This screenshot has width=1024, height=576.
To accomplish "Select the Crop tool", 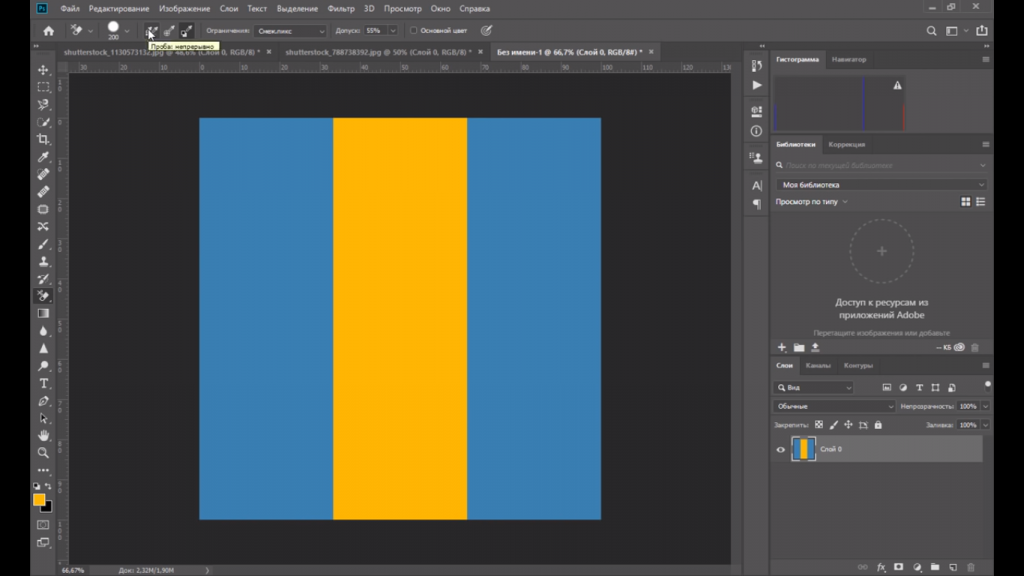I will click(43, 139).
